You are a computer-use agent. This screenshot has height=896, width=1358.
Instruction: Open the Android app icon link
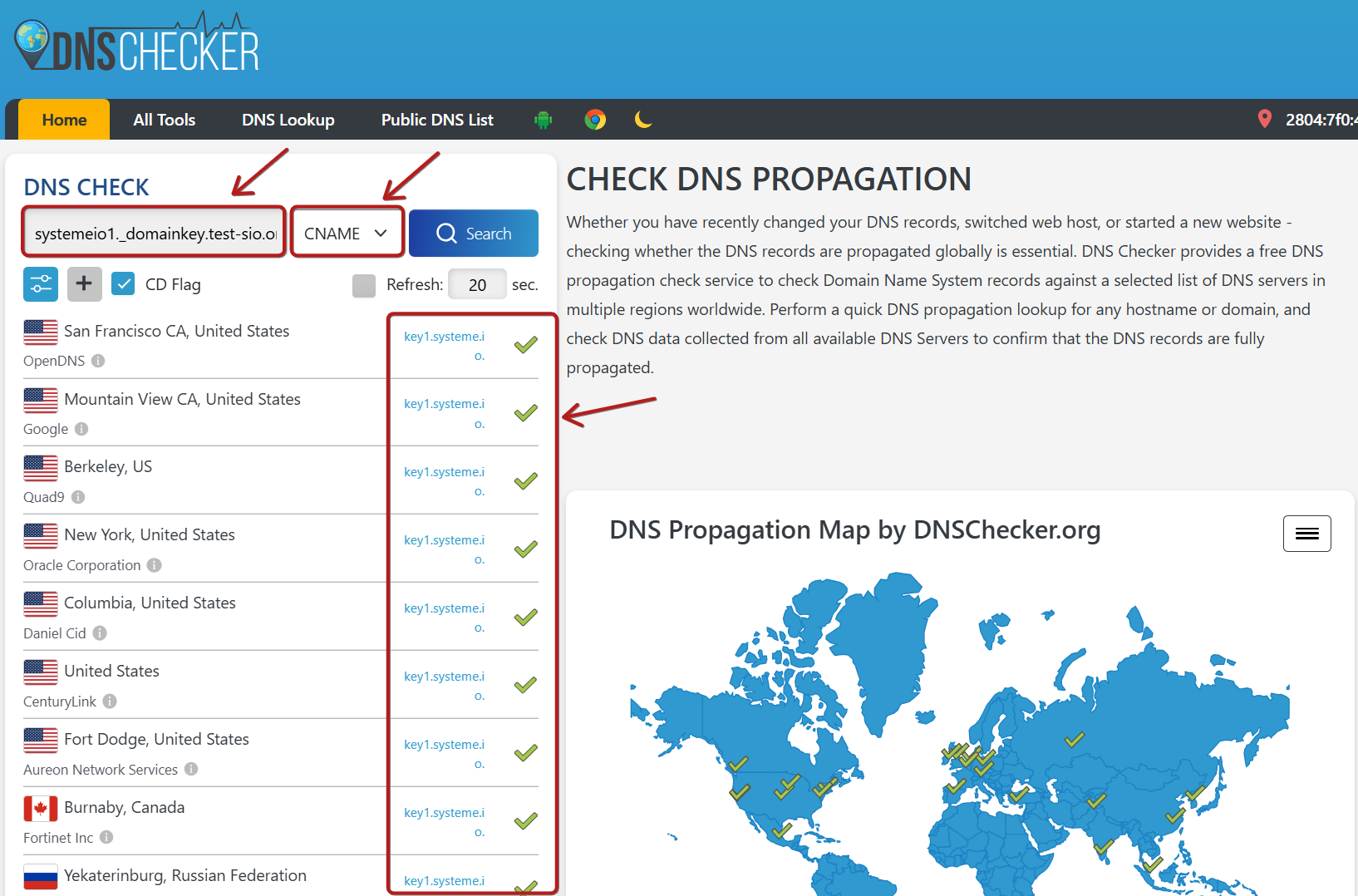coord(544,120)
